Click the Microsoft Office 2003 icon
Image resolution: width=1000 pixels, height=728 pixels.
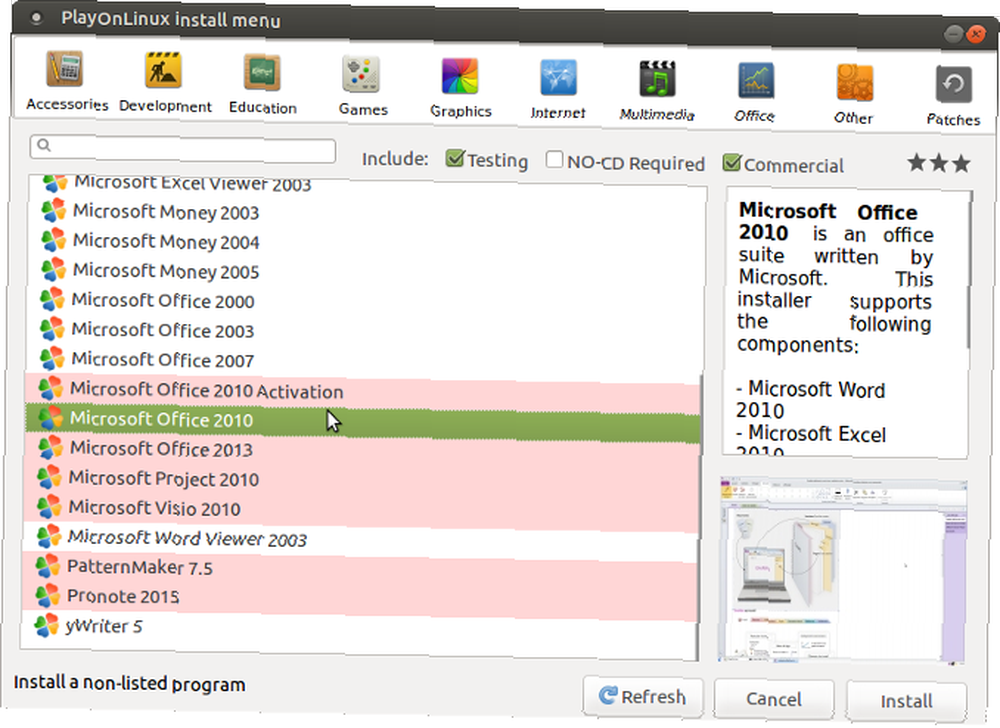(52, 329)
